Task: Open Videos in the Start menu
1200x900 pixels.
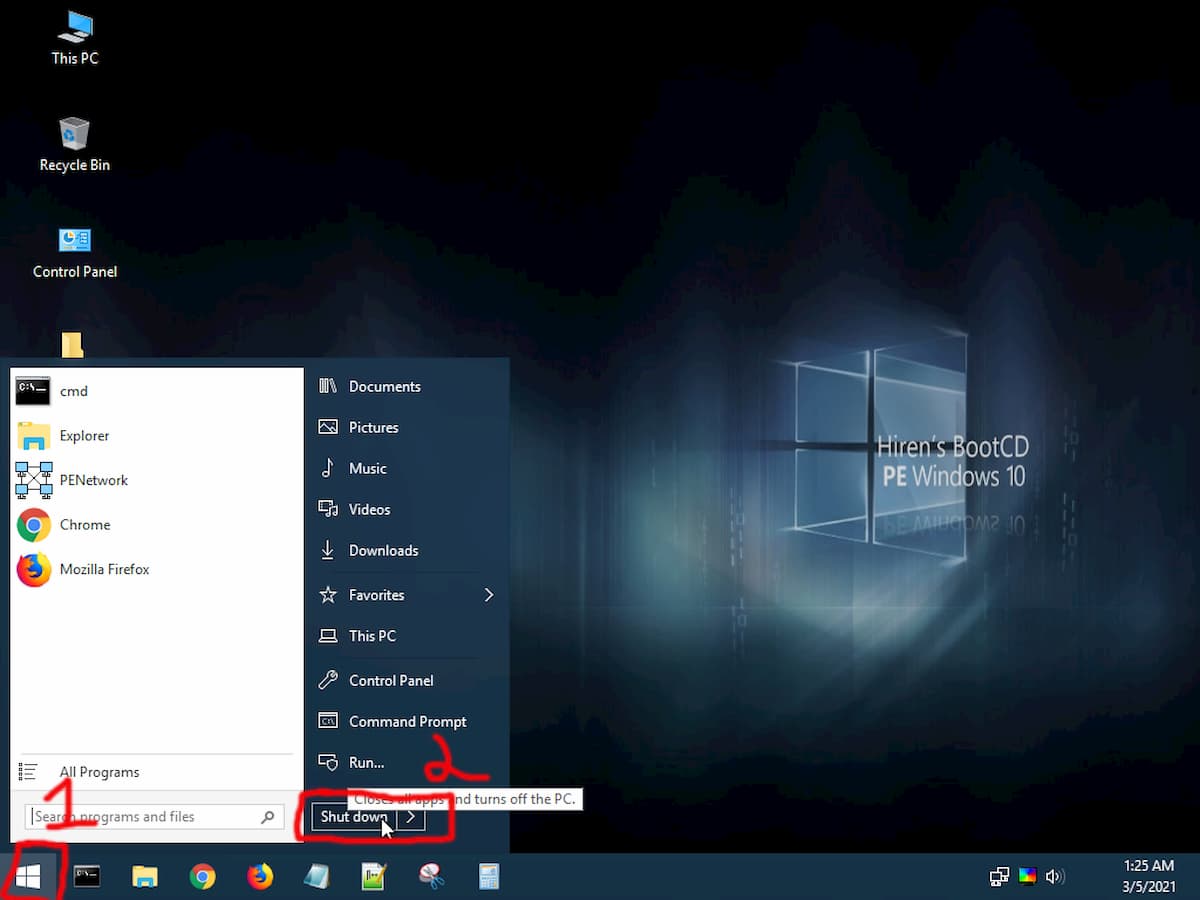Action: click(407, 509)
